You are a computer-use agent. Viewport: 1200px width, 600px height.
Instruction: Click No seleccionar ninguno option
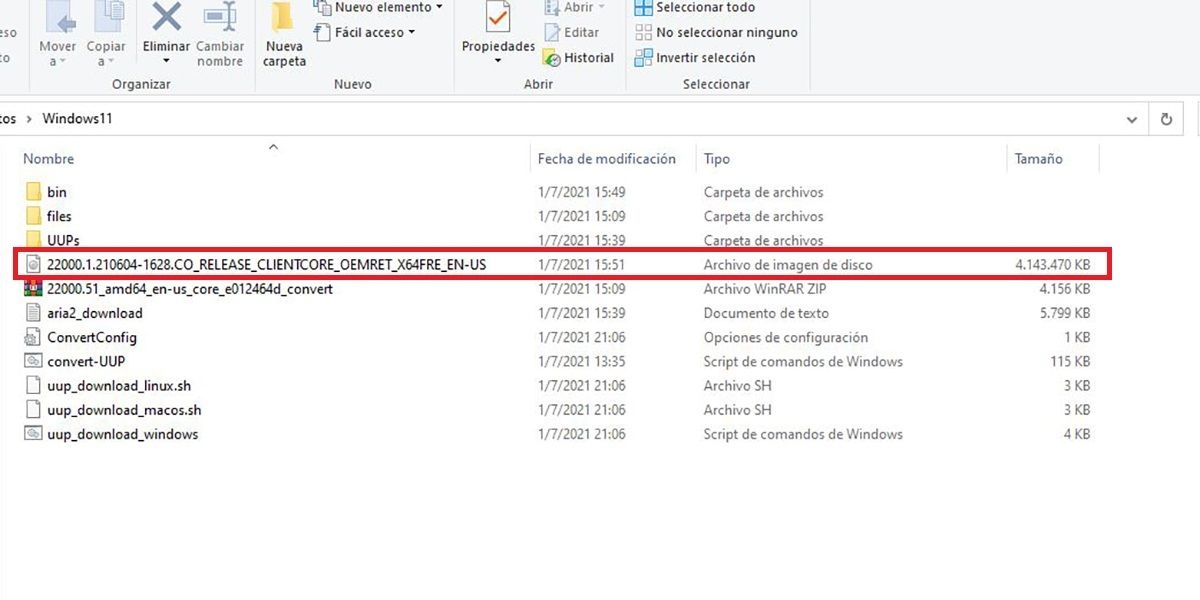[x=716, y=33]
